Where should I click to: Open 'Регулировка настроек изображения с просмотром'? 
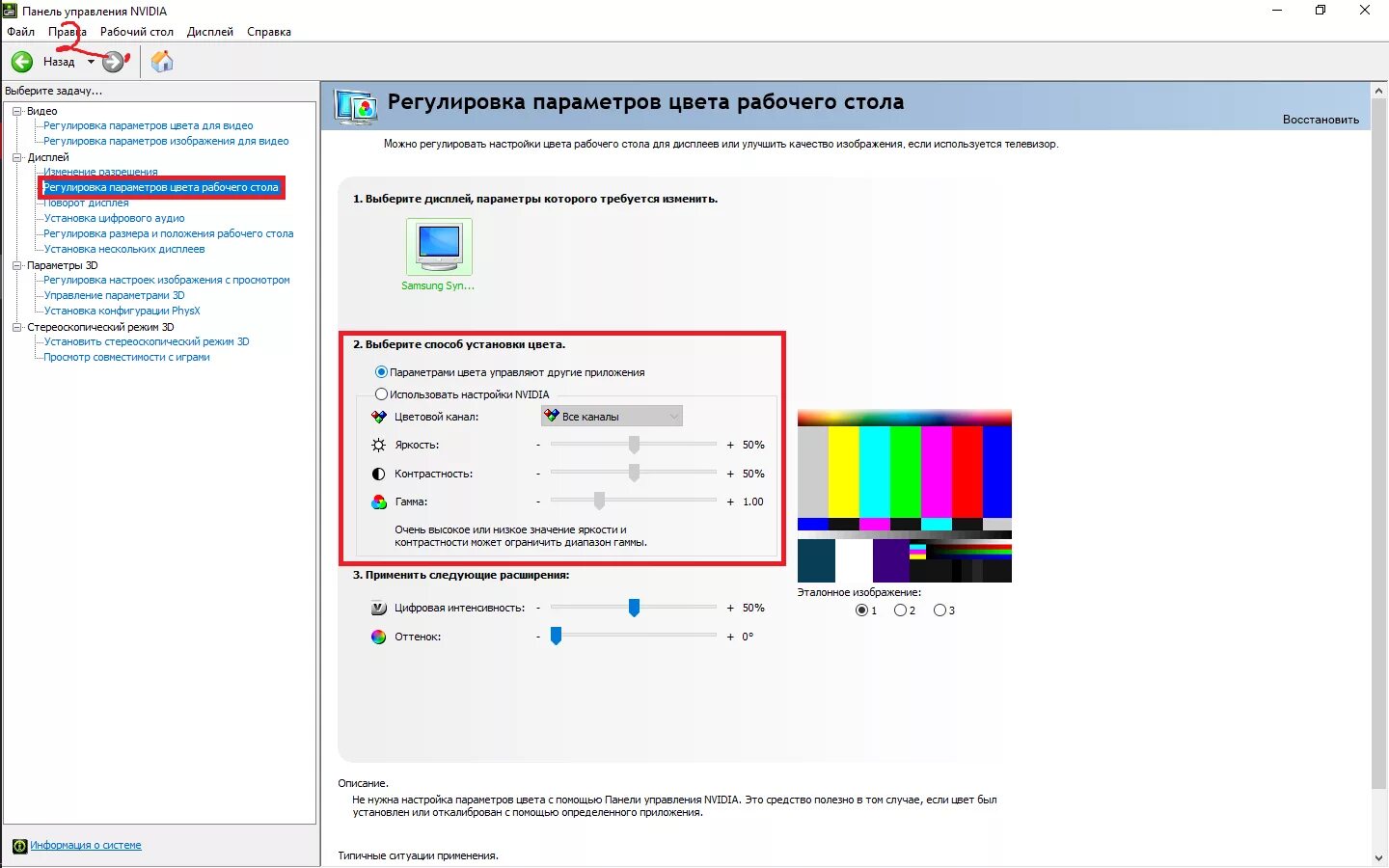tap(167, 280)
